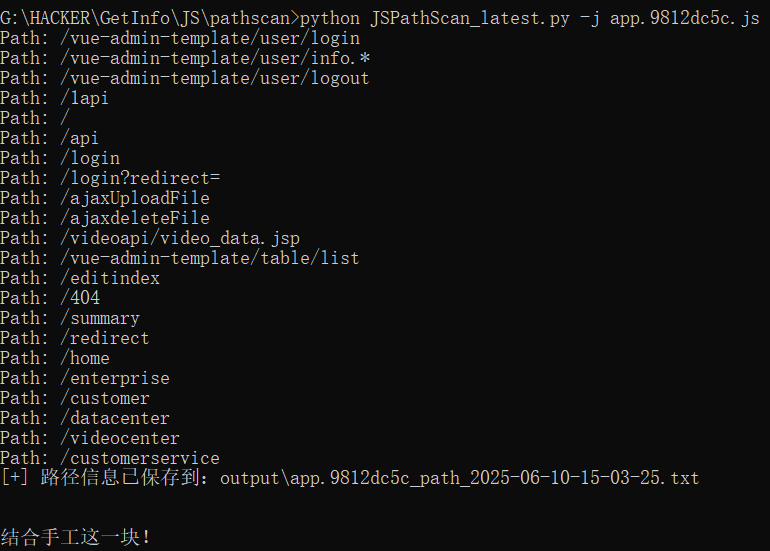Click the /customerservice path line
The height and width of the screenshot is (551, 770).
pos(110,458)
